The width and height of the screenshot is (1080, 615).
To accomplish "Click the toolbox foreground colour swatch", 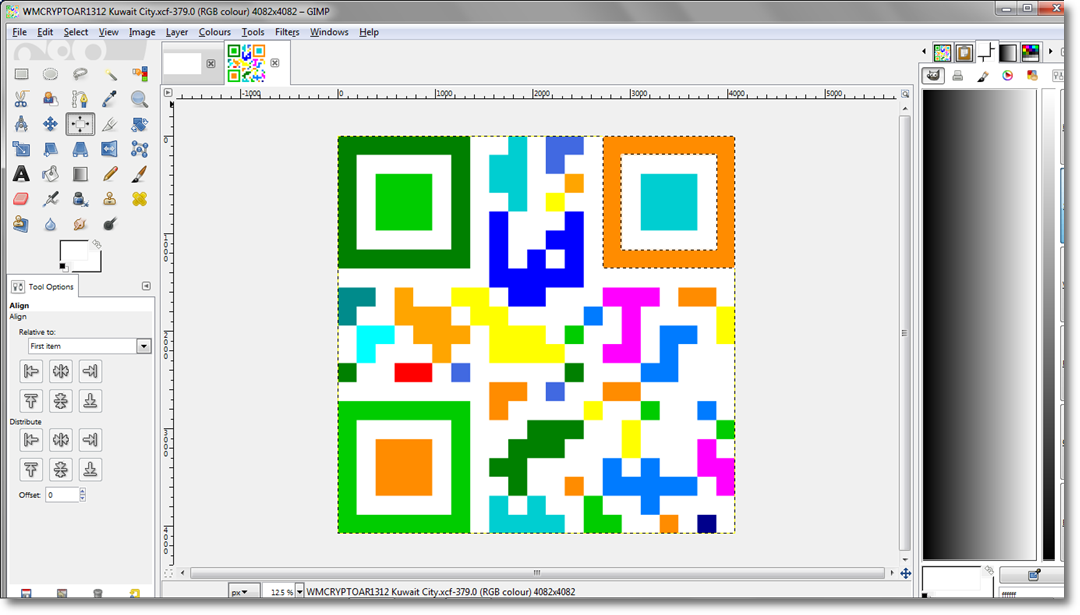I will [72, 251].
